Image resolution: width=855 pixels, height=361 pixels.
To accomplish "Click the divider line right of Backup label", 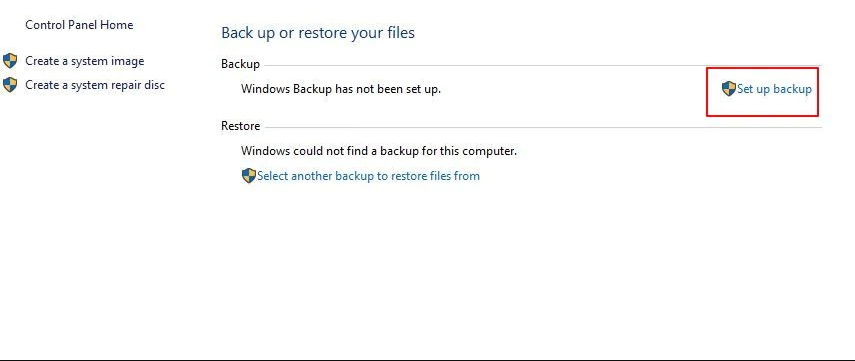I will point(543,65).
